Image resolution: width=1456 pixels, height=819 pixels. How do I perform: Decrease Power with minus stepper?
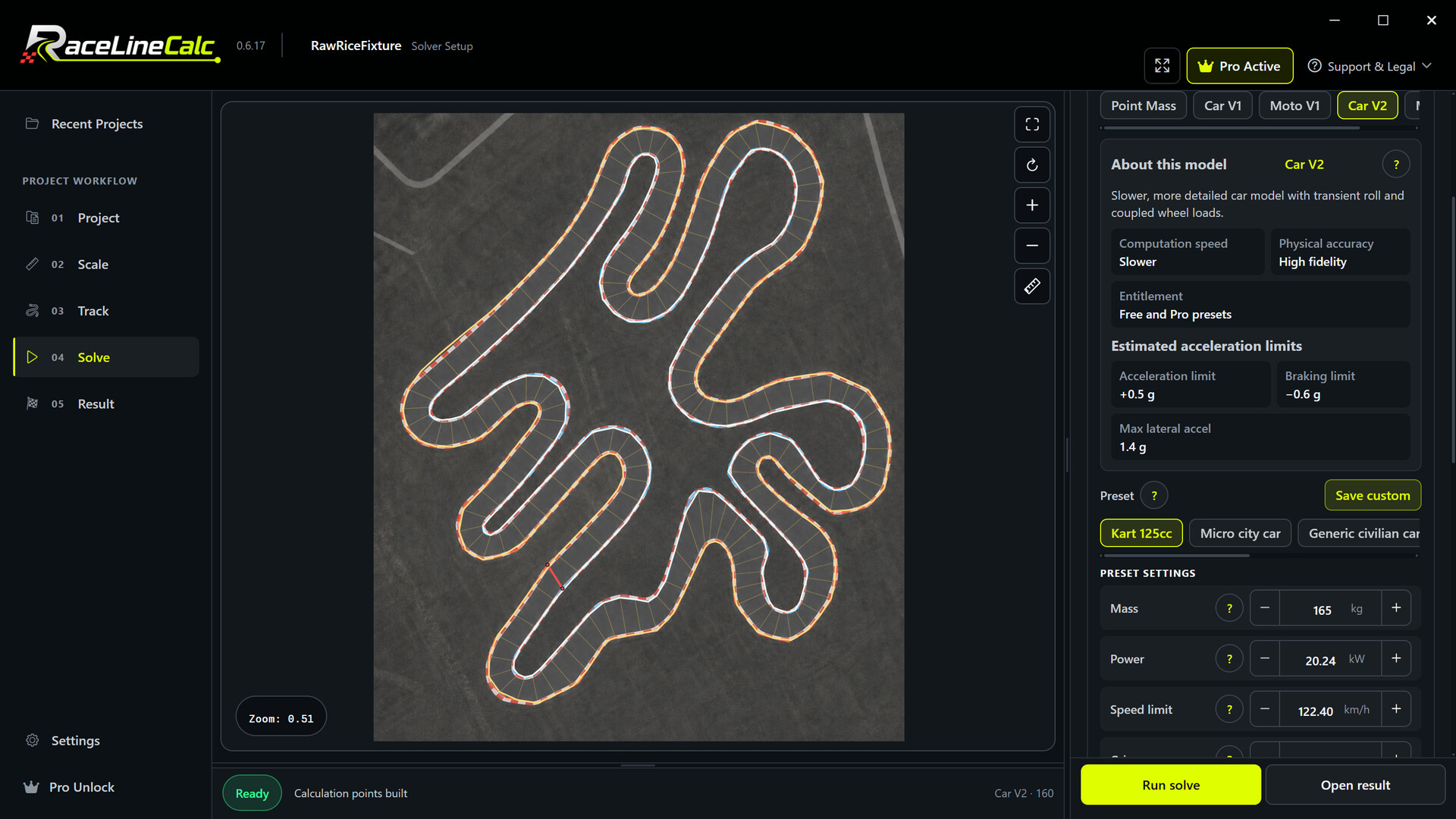coord(1265,659)
